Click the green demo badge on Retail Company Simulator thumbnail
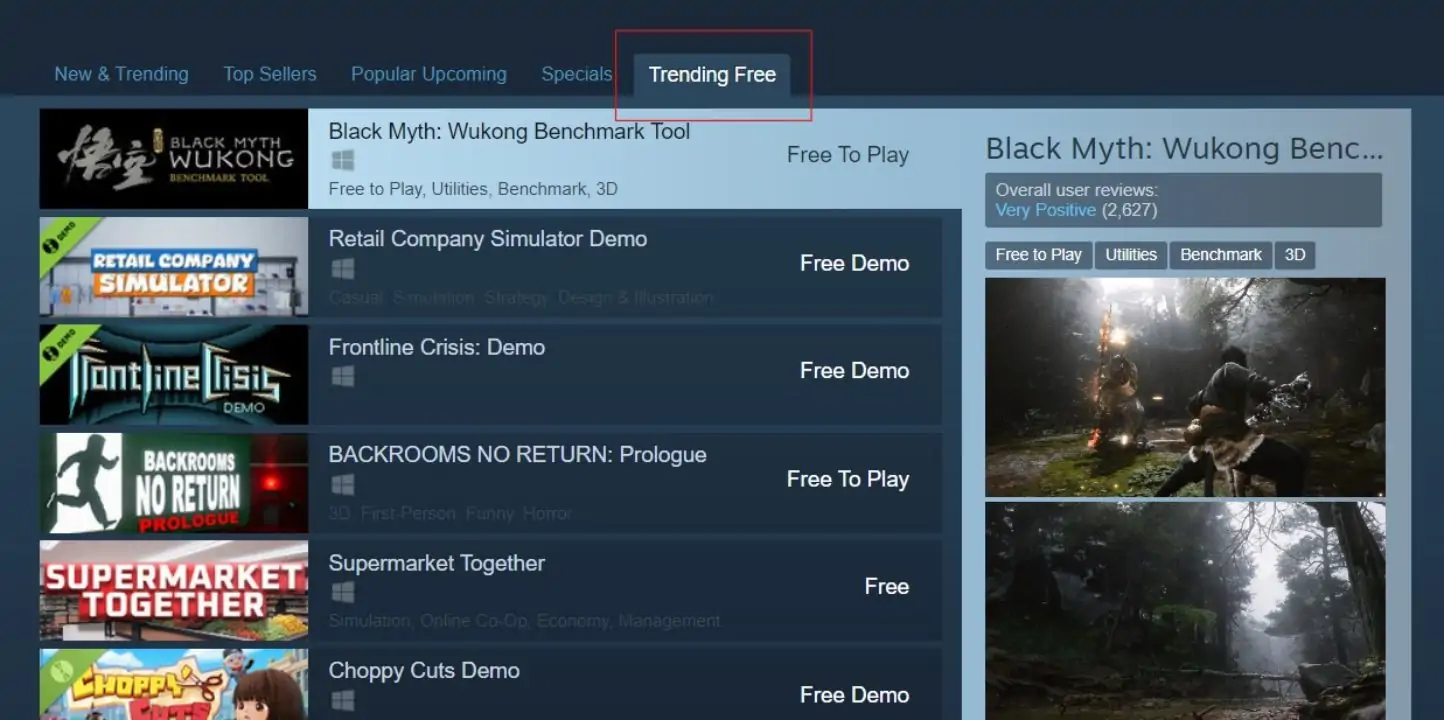1444x720 pixels. [60, 235]
